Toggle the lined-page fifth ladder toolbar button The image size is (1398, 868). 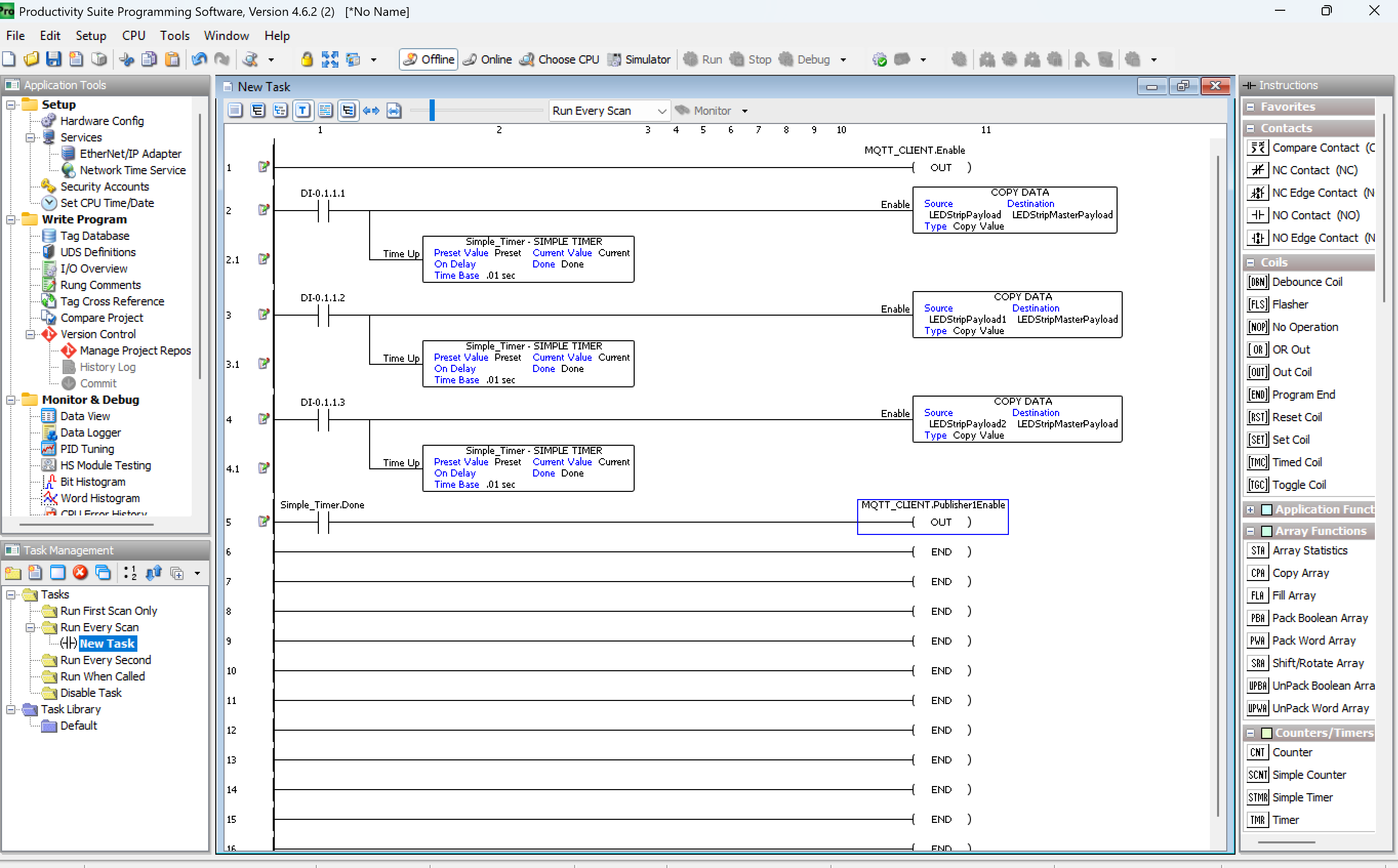pos(325,110)
